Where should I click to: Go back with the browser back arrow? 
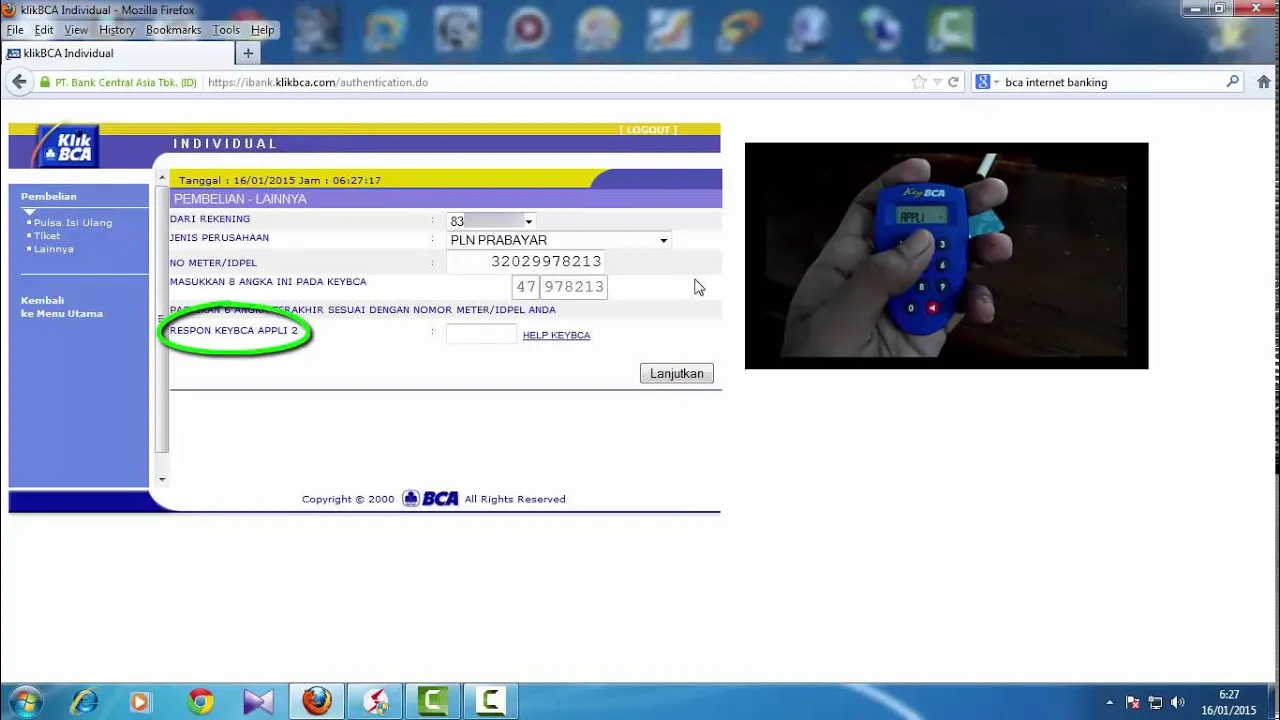(18, 82)
